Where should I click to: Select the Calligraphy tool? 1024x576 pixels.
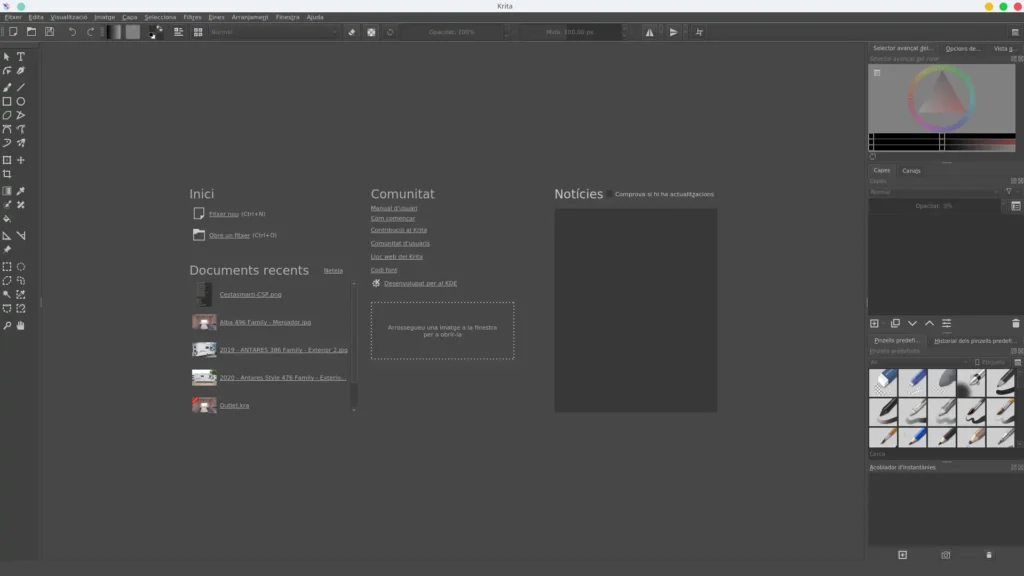(x=21, y=71)
